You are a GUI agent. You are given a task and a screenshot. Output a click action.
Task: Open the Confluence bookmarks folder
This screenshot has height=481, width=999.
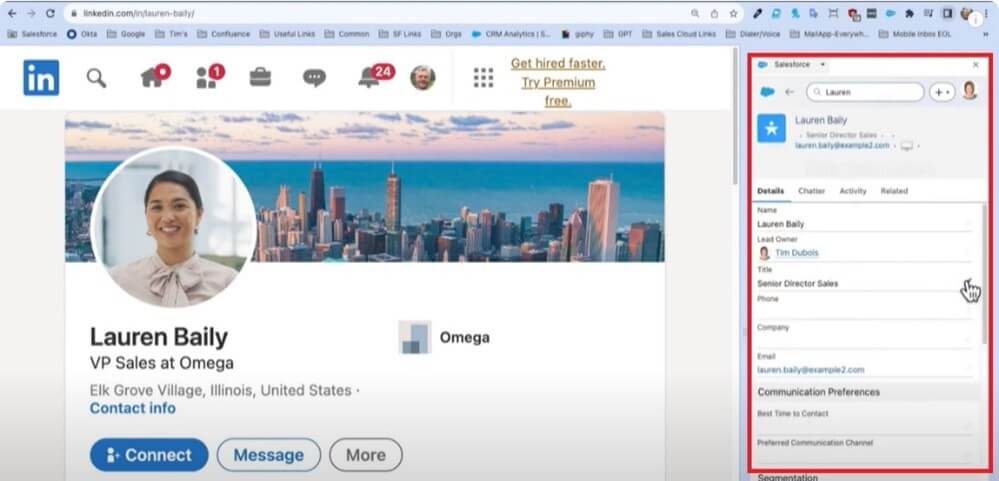point(224,34)
